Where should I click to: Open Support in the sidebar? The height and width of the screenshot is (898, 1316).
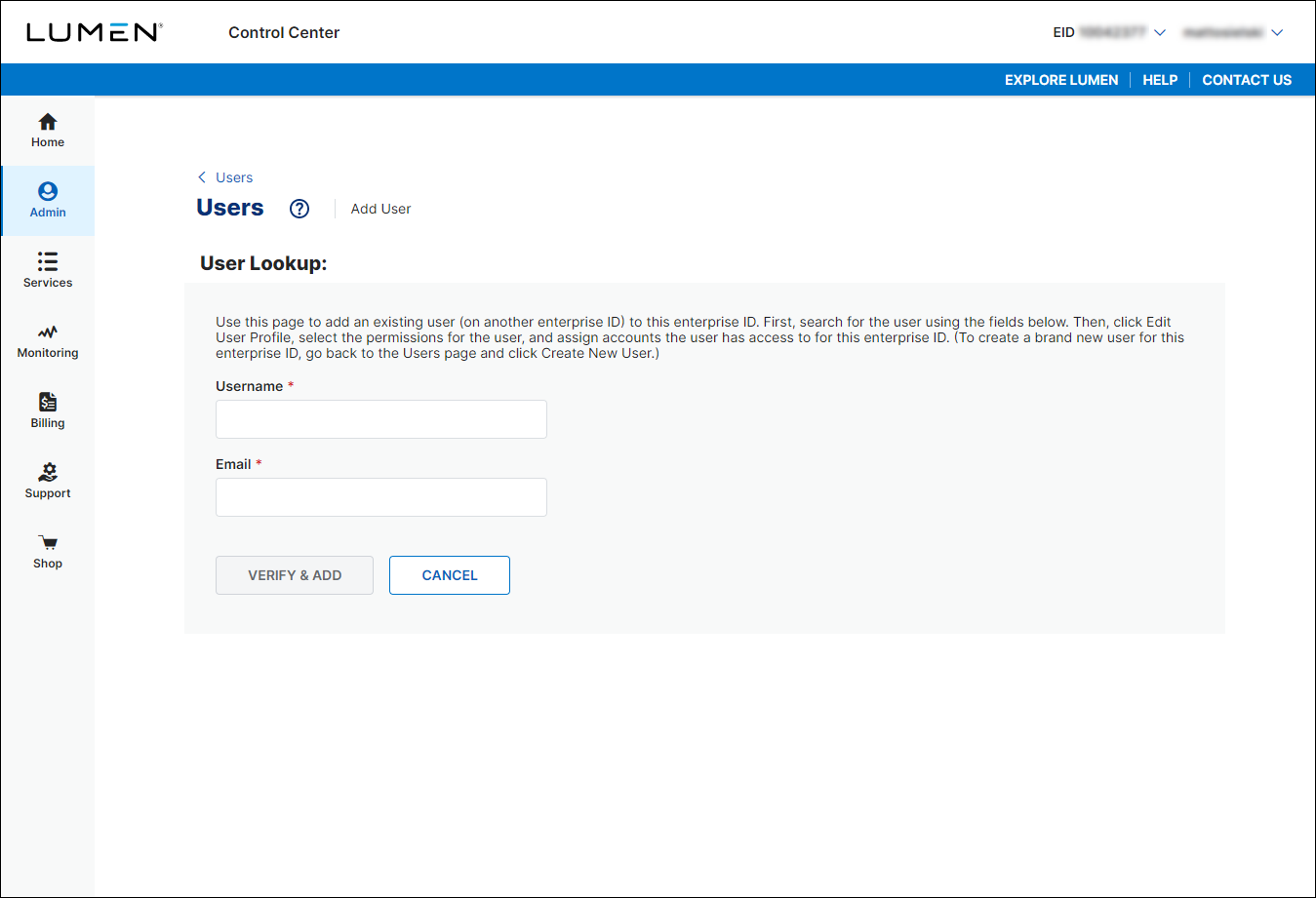[48, 482]
